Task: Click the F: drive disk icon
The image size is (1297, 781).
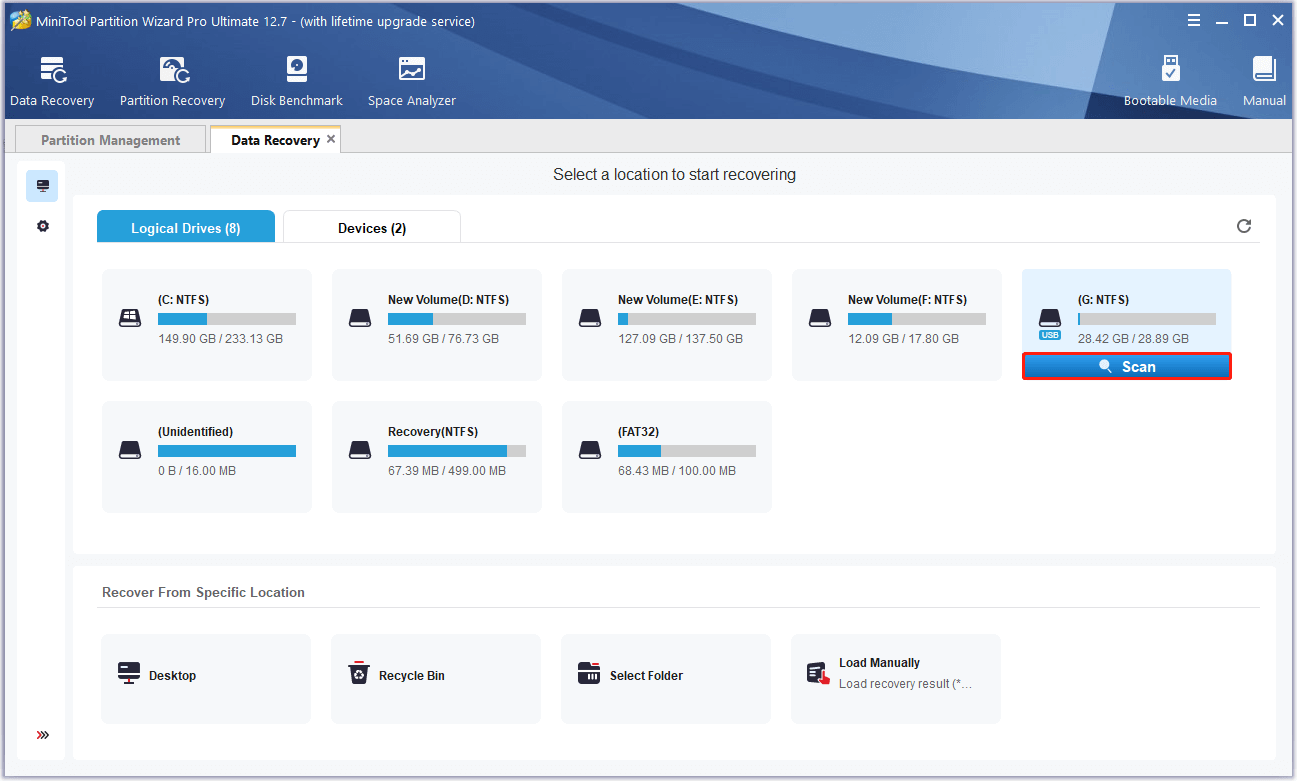Action: [820, 318]
